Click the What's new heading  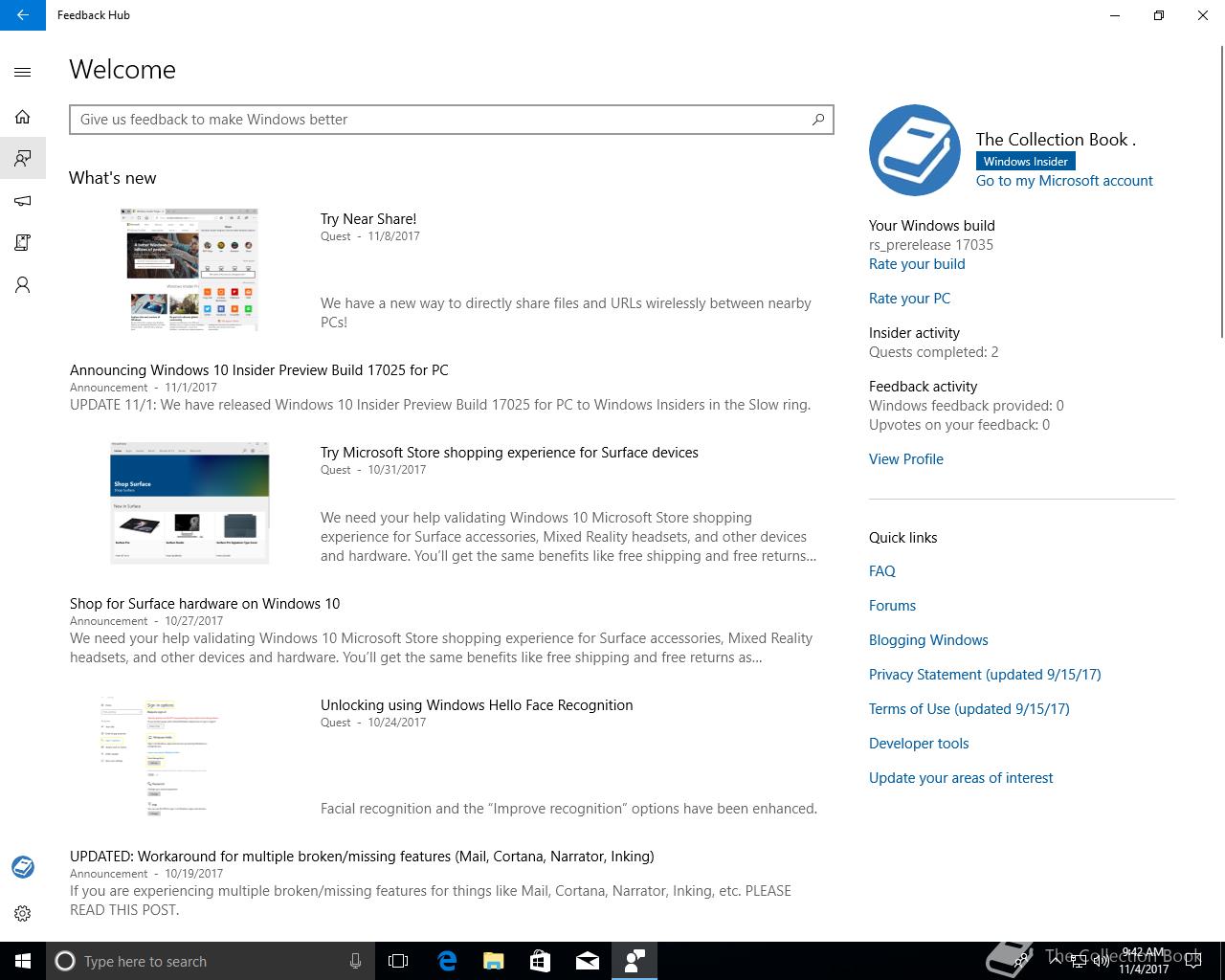(x=113, y=178)
